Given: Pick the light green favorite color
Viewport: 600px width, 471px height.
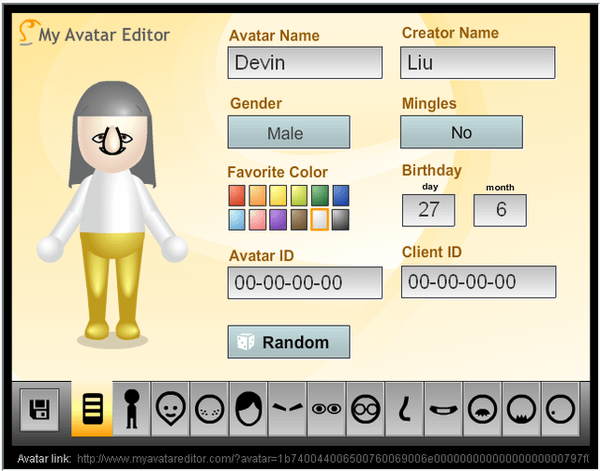Looking at the screenshot, I should coord(299,196).
